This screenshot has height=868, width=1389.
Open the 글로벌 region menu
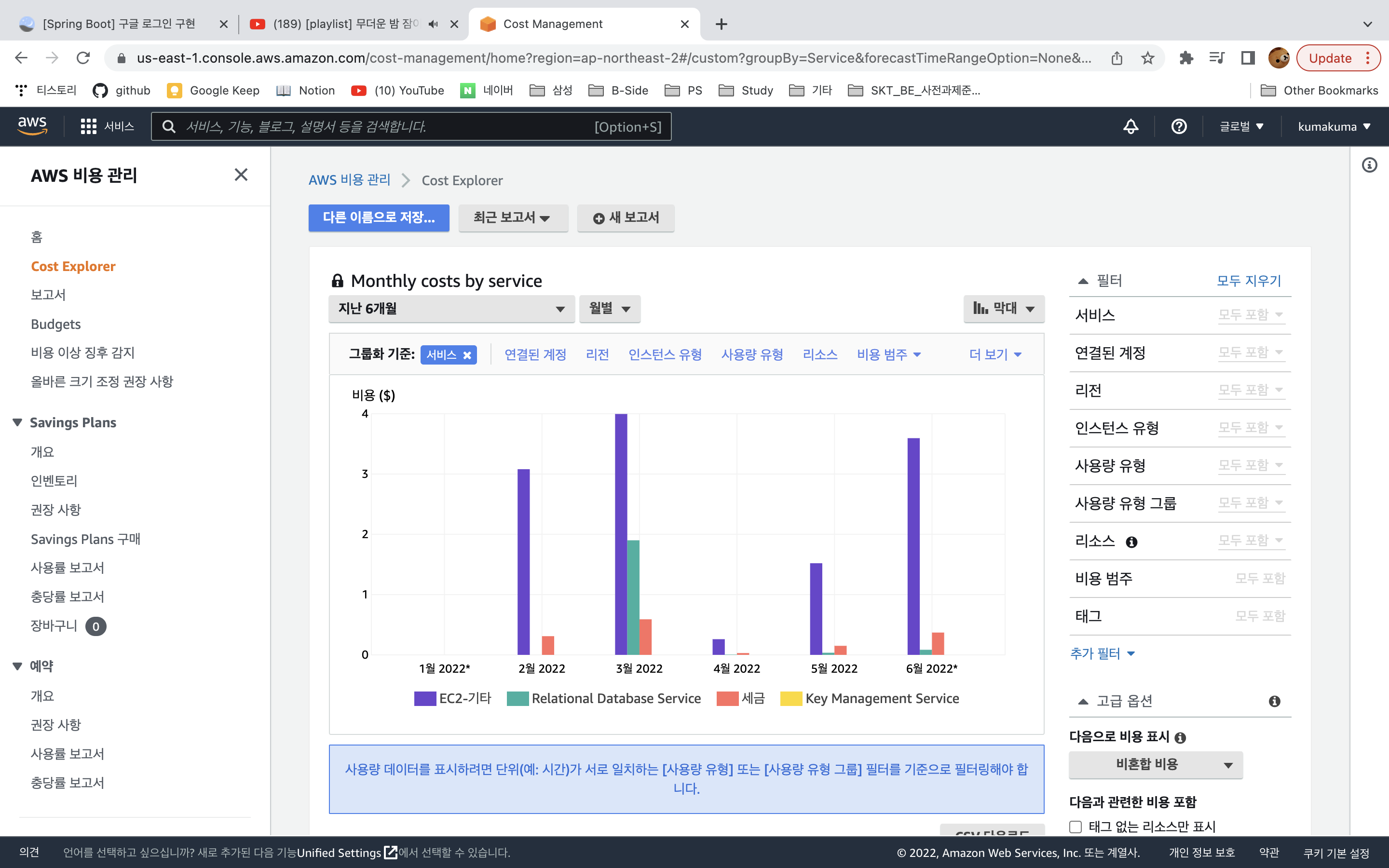tap(1241, 126)
